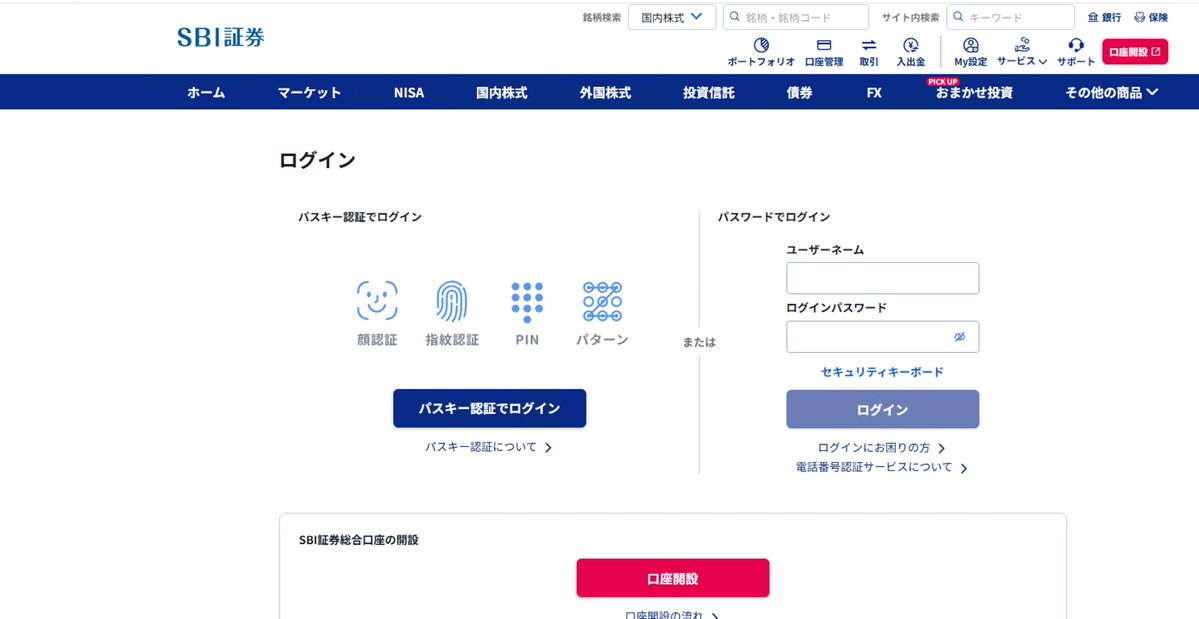Image resolution: width=1199 pixels, height=619 pixels.
Task: Open the FX tab
Action: tap(874, 92)
